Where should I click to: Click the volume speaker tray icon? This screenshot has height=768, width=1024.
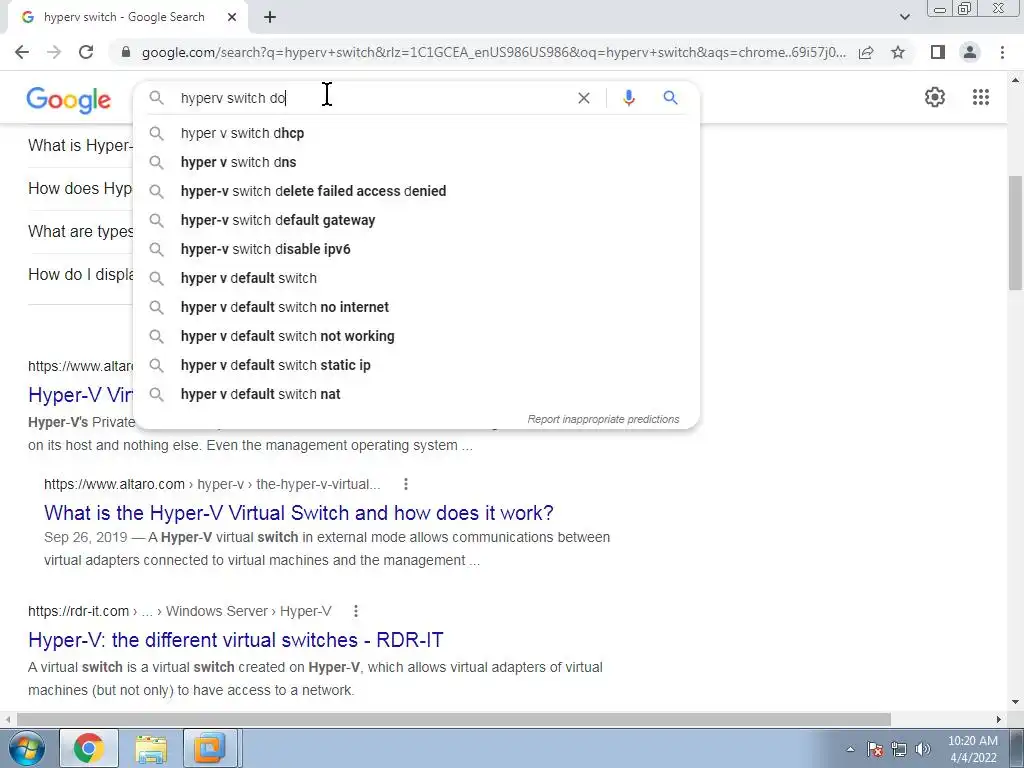[922, 749]
